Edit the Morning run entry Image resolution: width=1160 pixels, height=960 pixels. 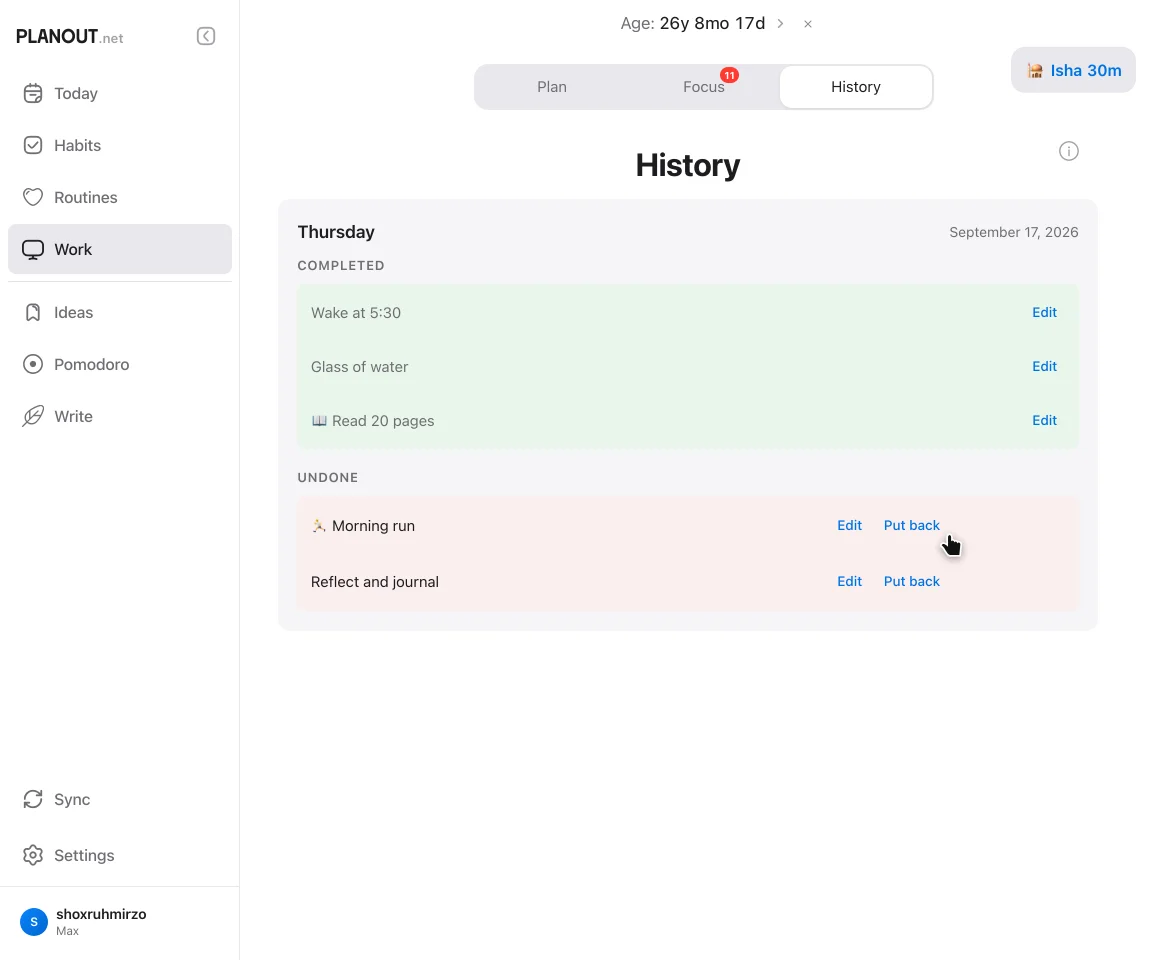849,525
